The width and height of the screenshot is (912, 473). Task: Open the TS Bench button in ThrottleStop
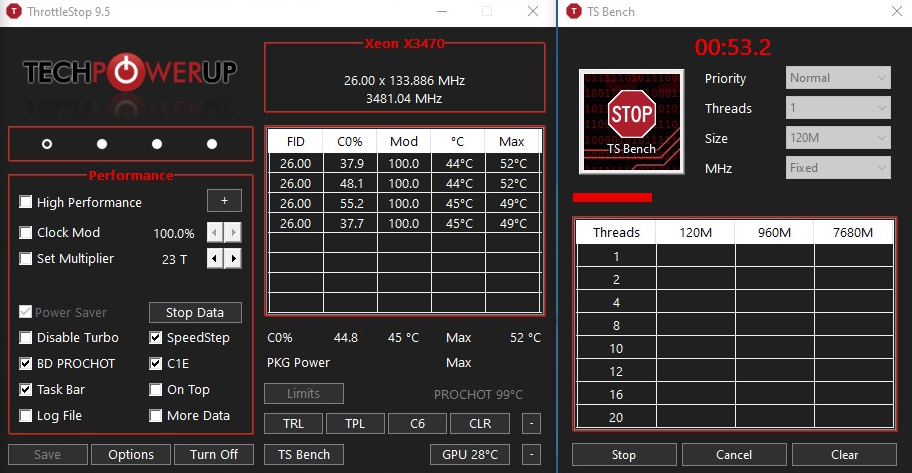(304, 454)
